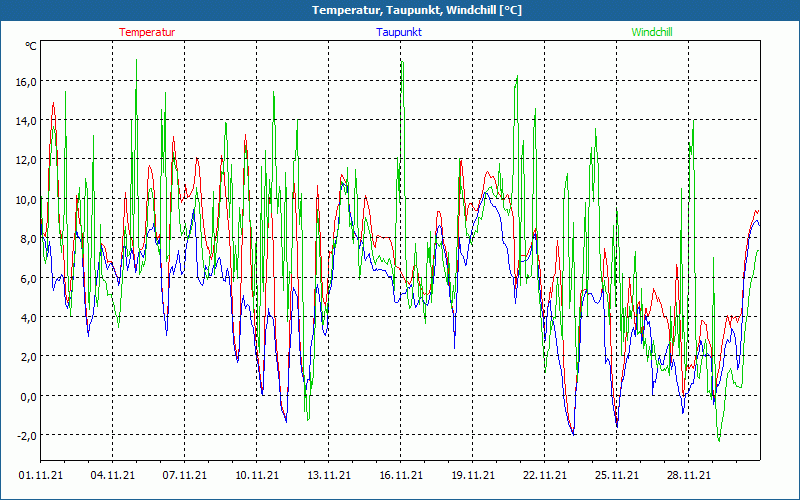Click the -2,0 y-axis value
The height and width of the screenshot is (500, 800).
[27, 435]
